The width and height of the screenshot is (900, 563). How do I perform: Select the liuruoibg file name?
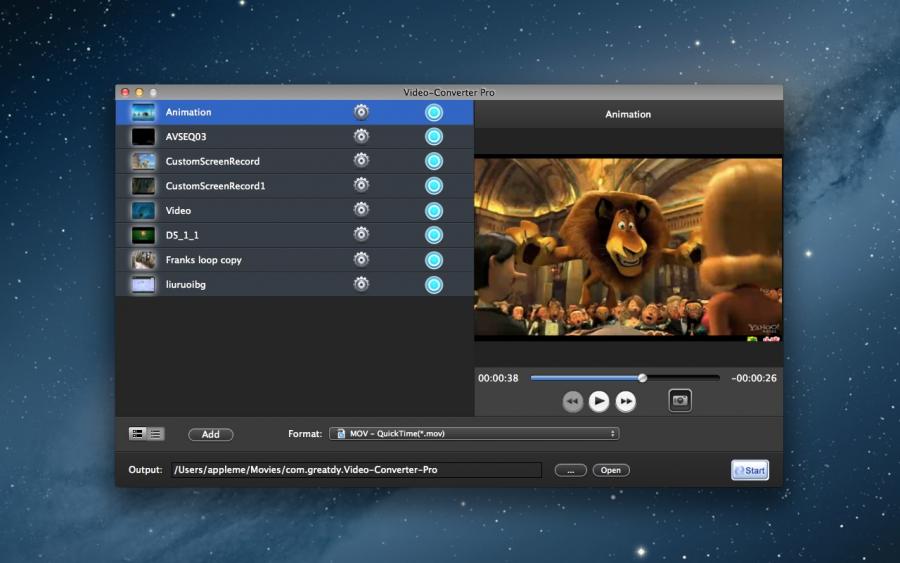tap(185, 285)
